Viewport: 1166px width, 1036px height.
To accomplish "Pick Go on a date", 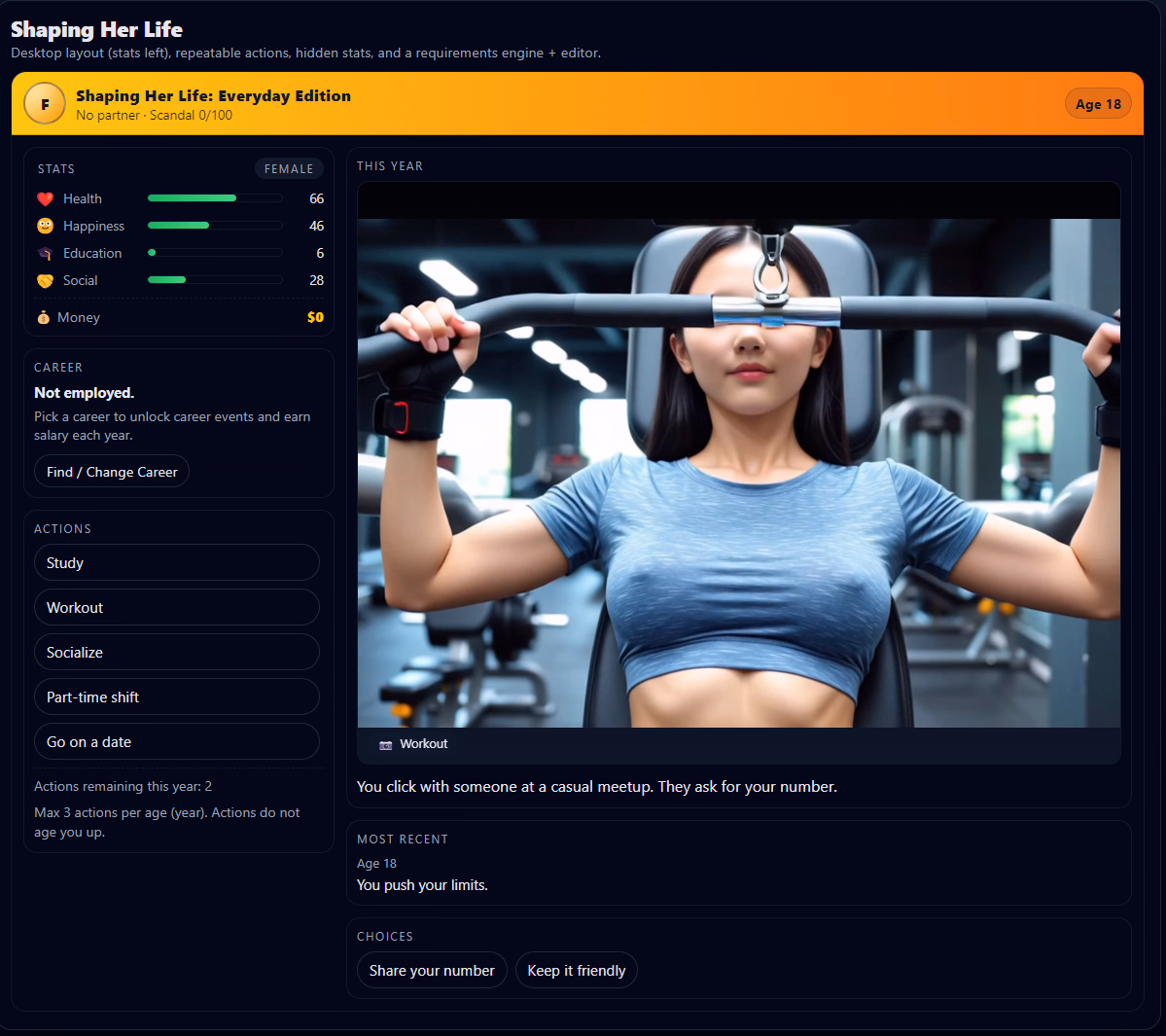I will (176, 741).
